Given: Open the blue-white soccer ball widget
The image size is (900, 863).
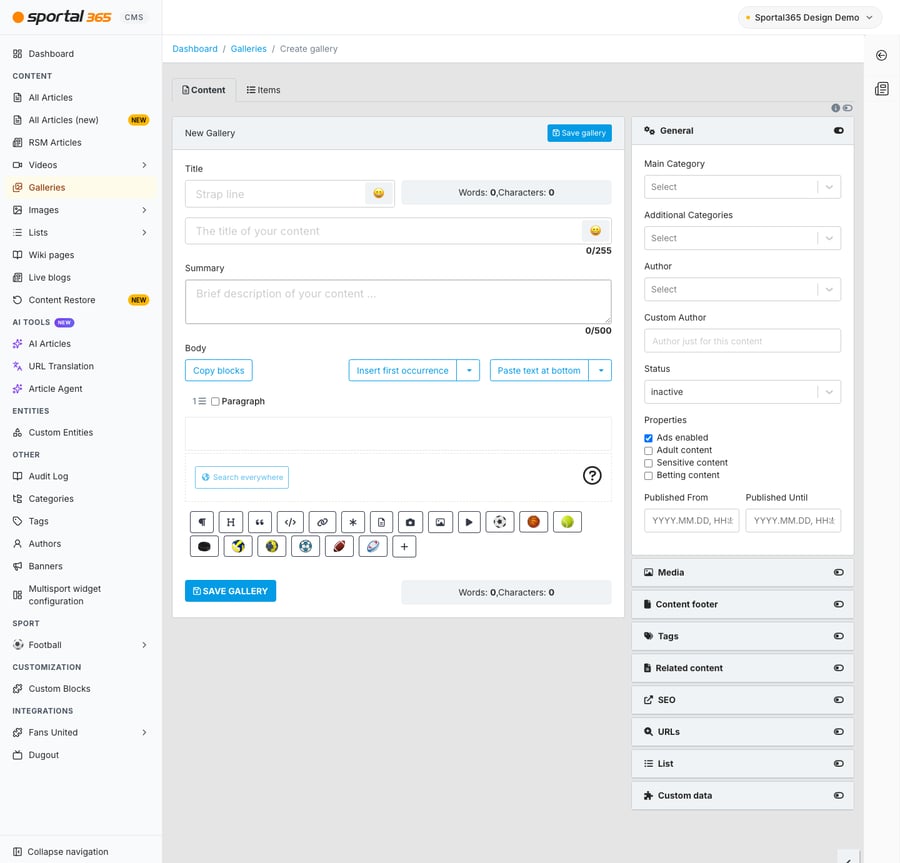Looking at the screenshot, I should [305, 547].
